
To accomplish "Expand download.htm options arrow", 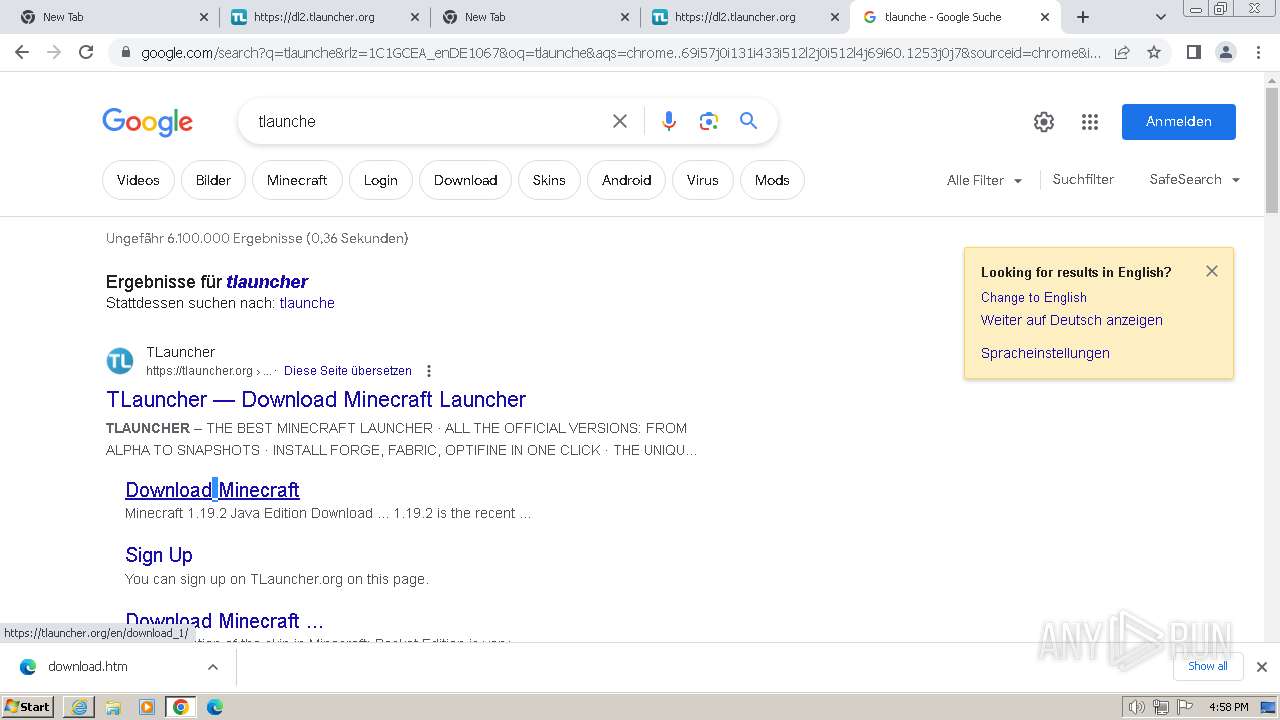I will pos(212,667).
